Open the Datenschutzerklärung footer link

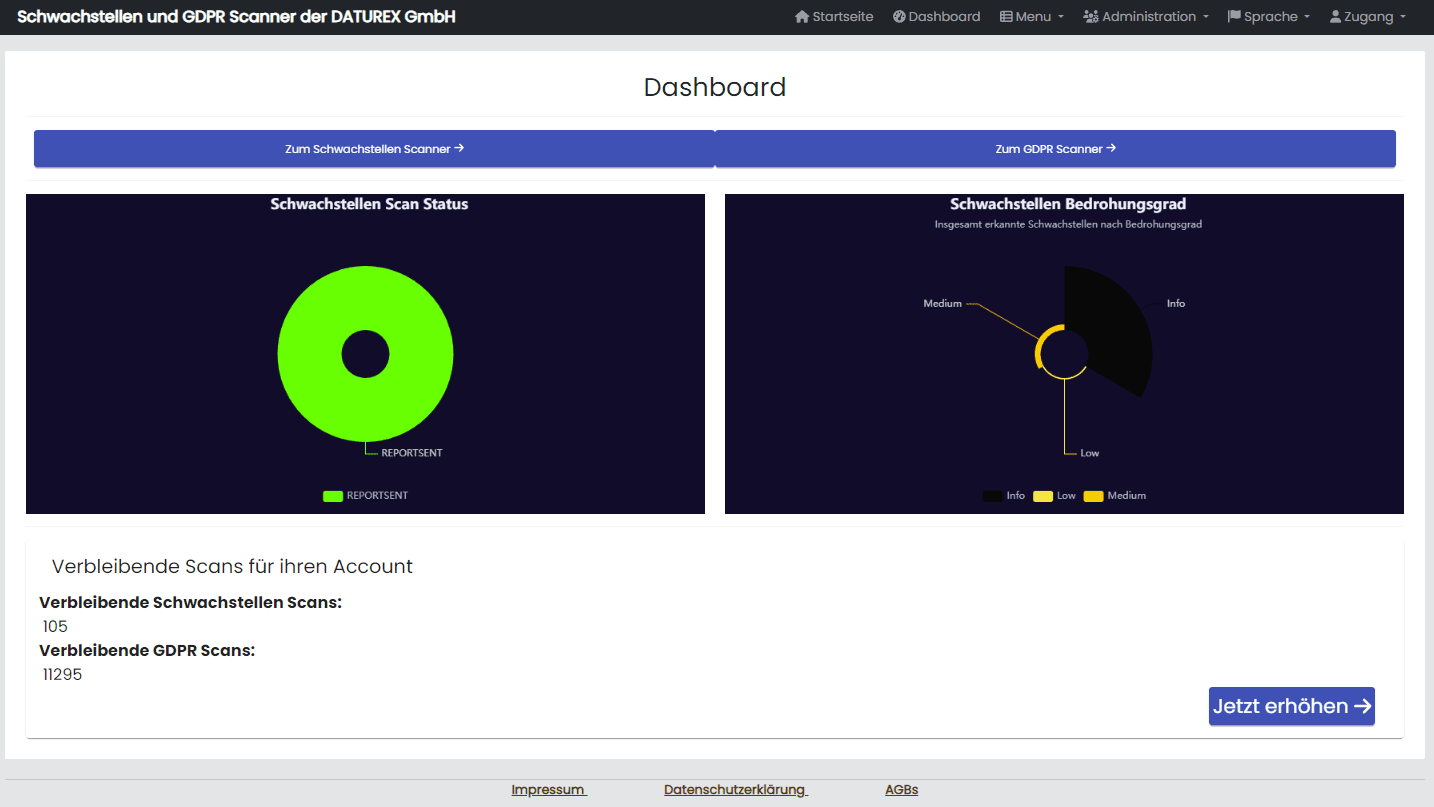click(x=735, y=790)
